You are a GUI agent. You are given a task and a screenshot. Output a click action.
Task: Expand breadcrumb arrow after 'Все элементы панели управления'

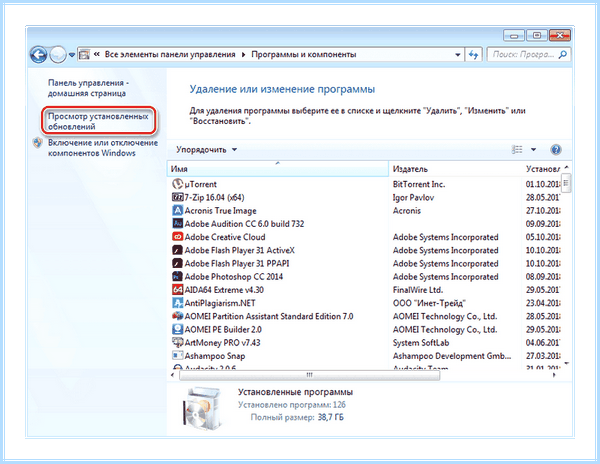tap(243, 55)
